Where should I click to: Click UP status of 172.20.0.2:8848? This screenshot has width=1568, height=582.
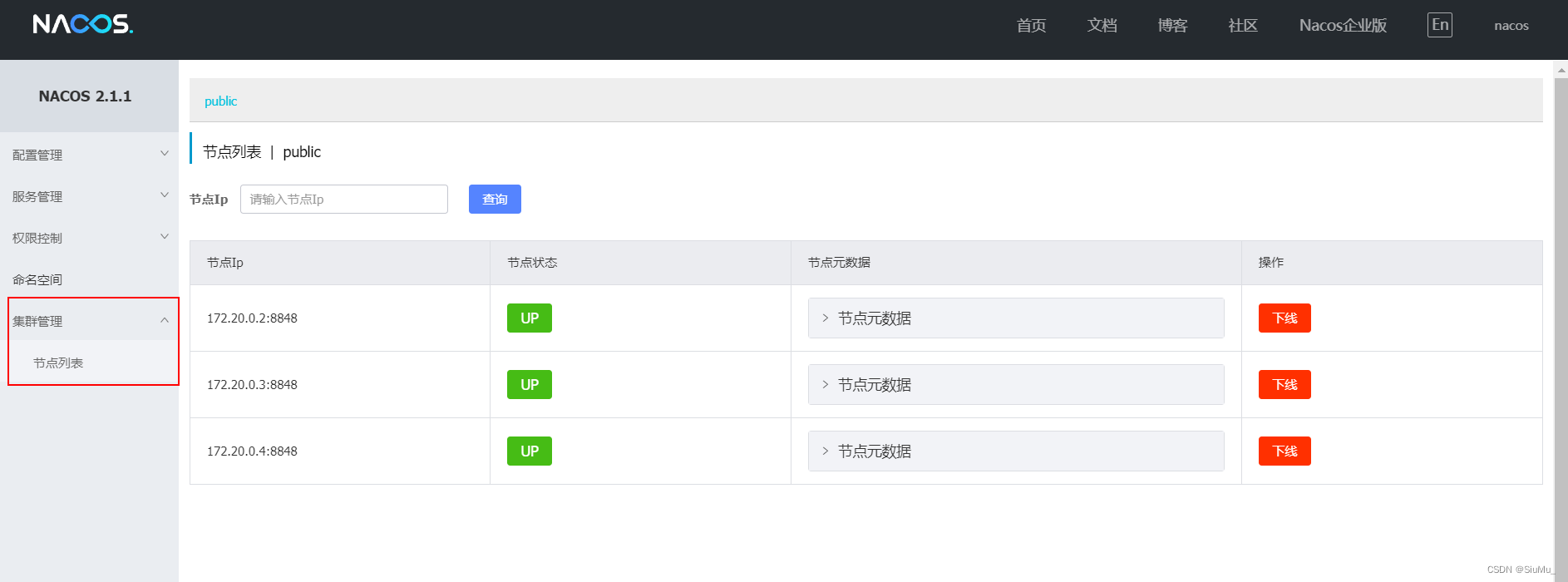tap(530, 318)
